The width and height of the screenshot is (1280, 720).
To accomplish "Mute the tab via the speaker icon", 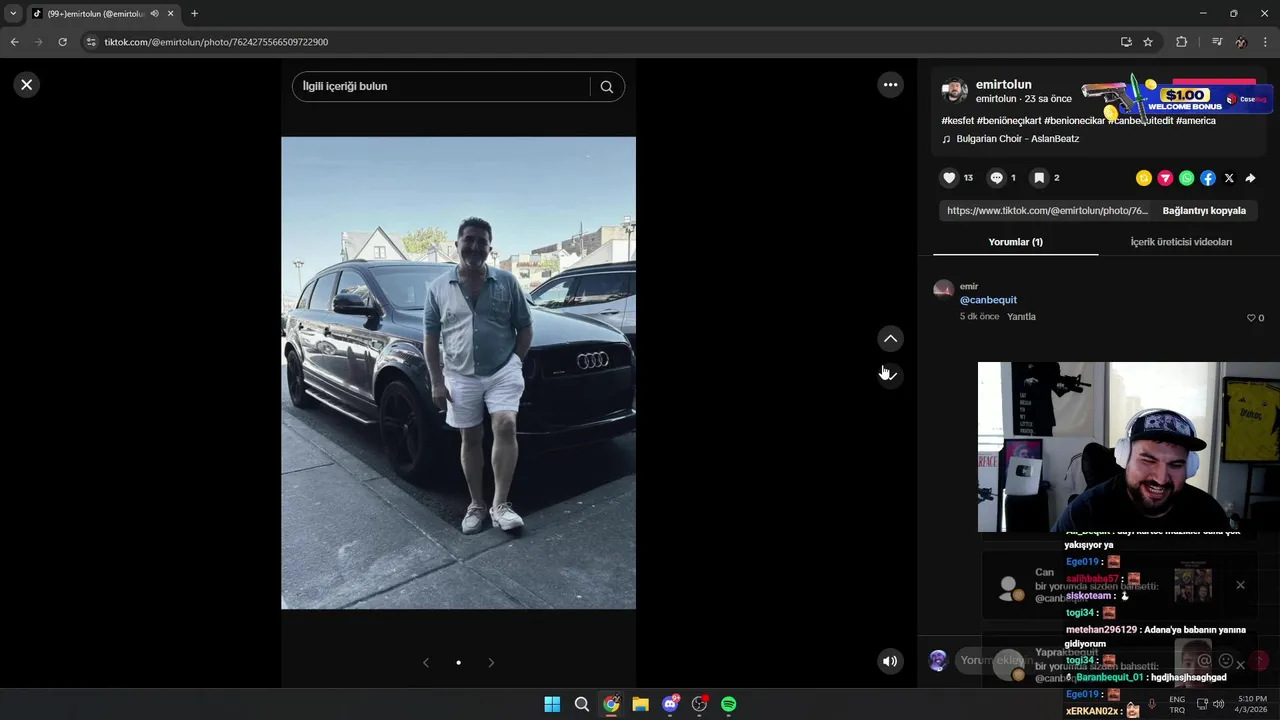I will 154,14.
